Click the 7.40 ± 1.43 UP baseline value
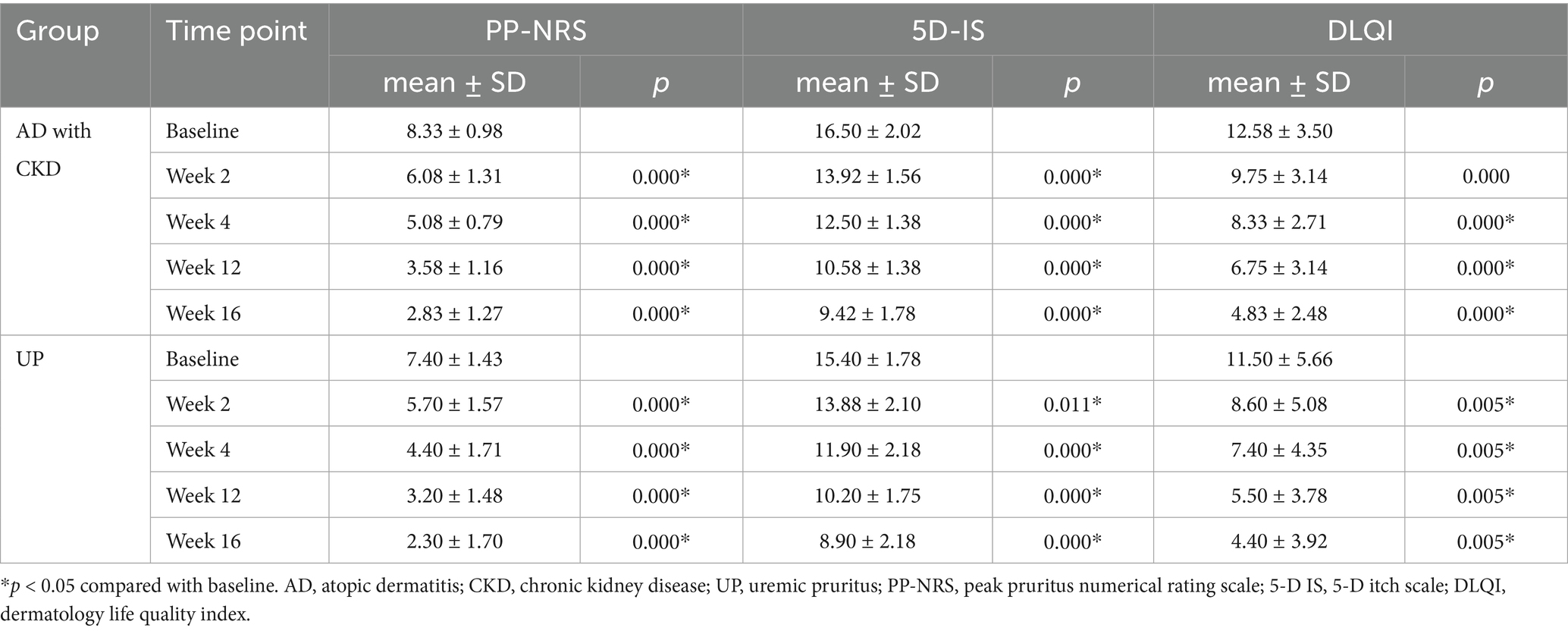 [454, 359]
